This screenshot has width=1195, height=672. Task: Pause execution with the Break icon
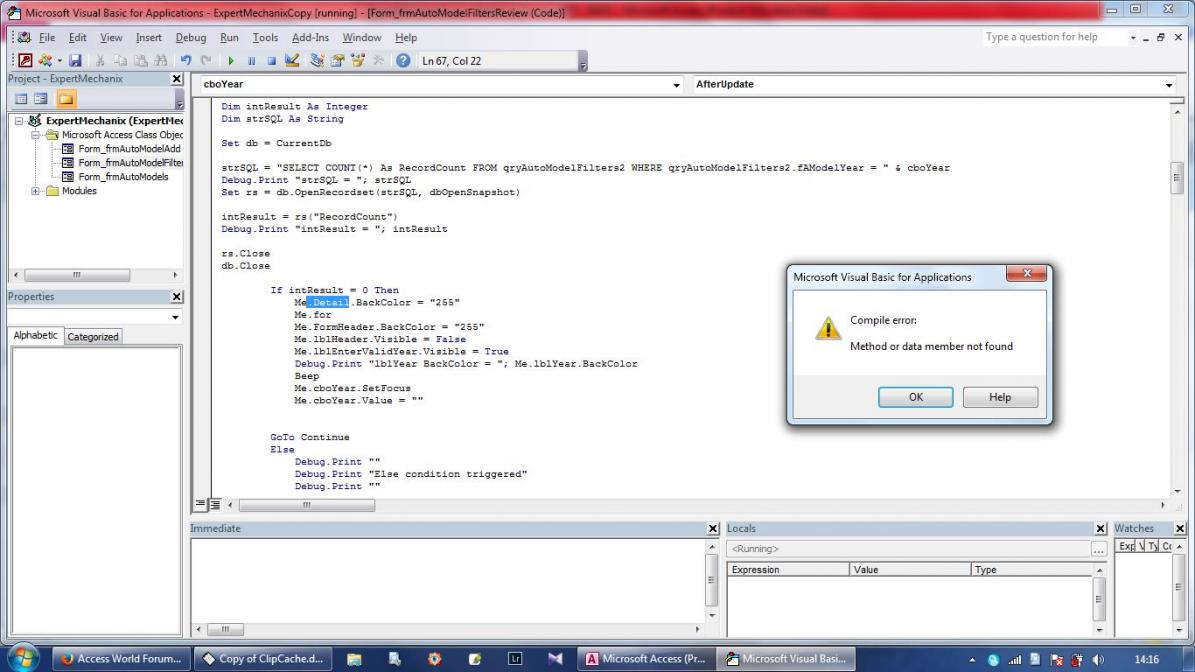tap(251, 61)
